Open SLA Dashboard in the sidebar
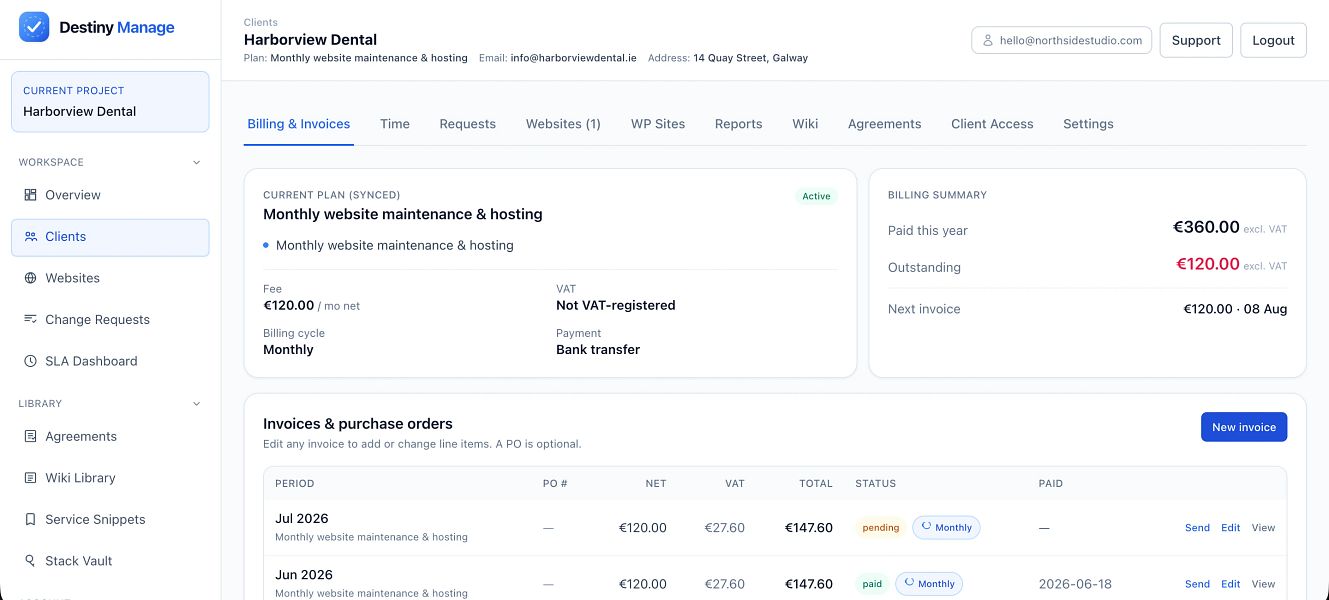This screenshot has width=1329, height=600. tap(110, 361)
